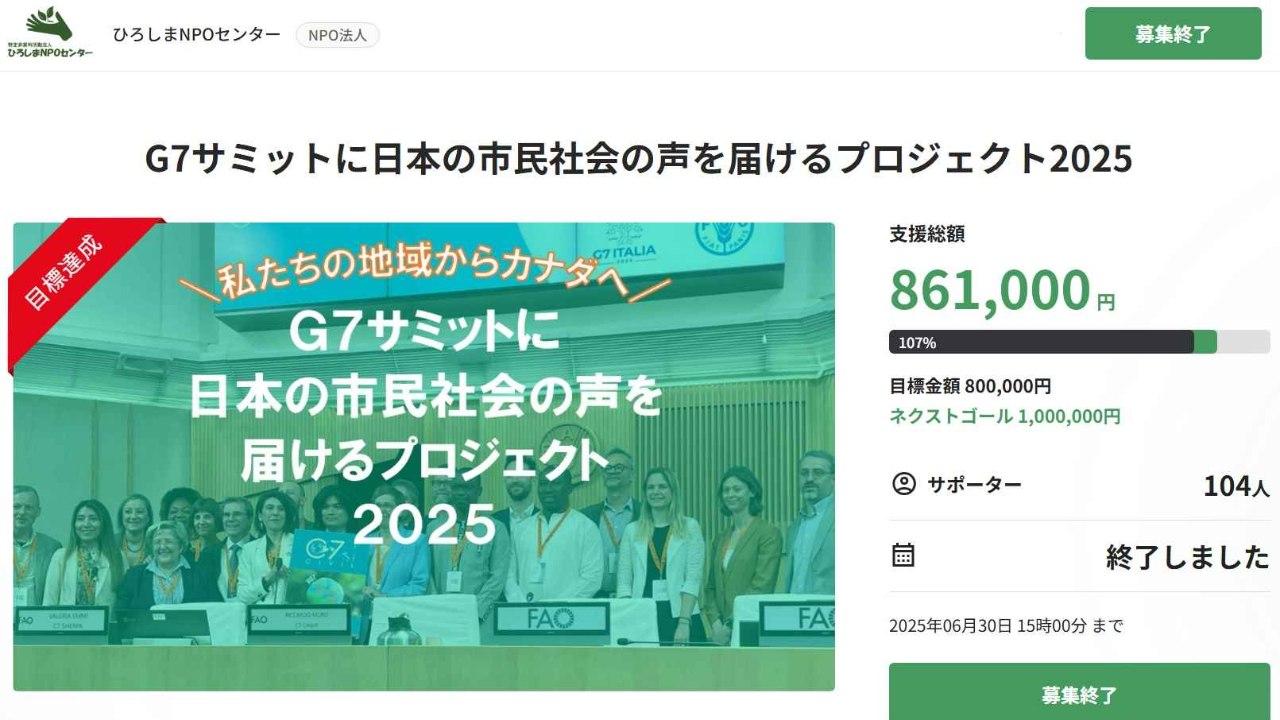Click the ひろしまNPOセンター logo
The height and width of the screenshot is (720, 1280).
[50, 33]
